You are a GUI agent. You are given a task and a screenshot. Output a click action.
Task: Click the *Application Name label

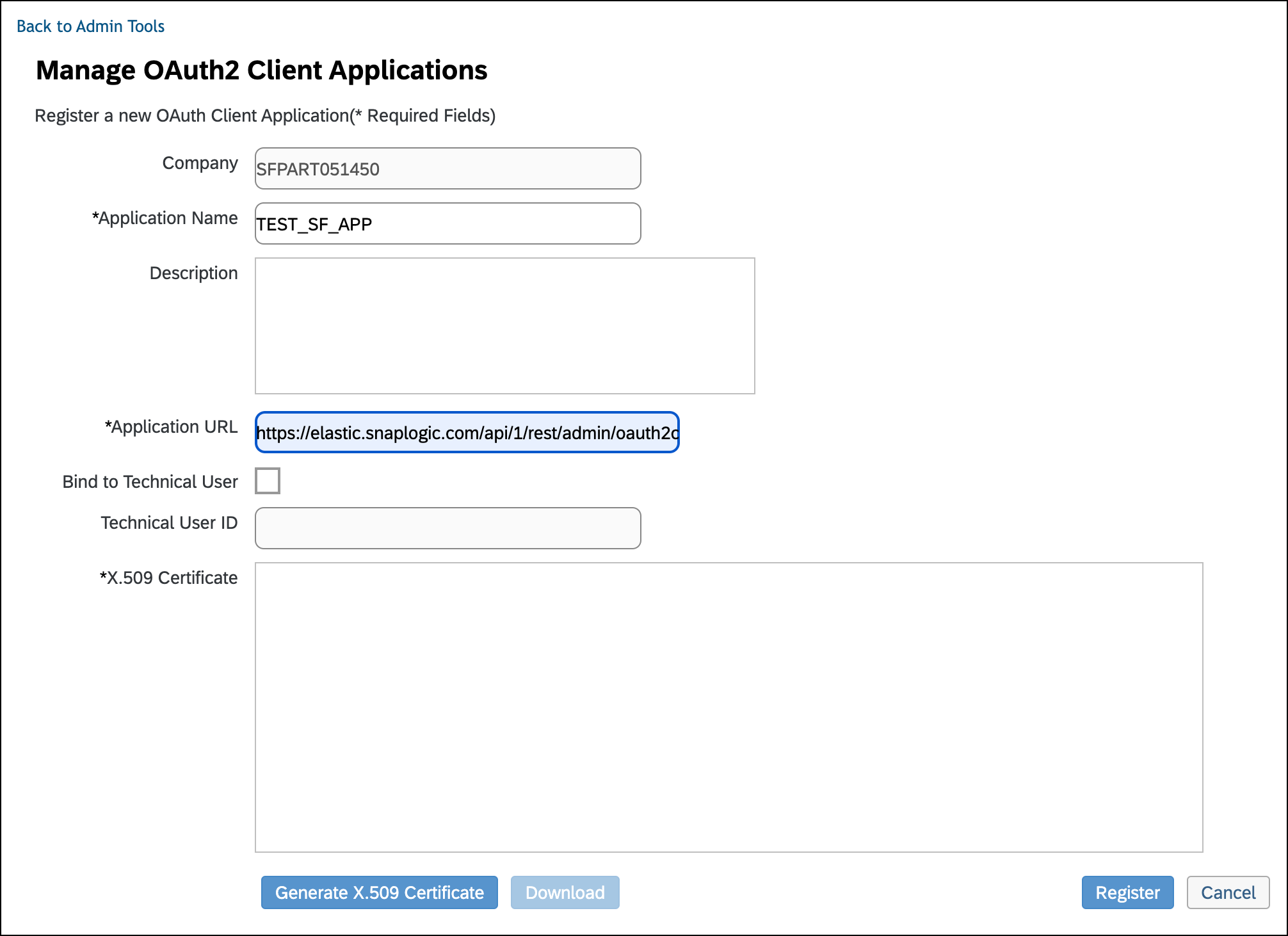click(165, 218)
